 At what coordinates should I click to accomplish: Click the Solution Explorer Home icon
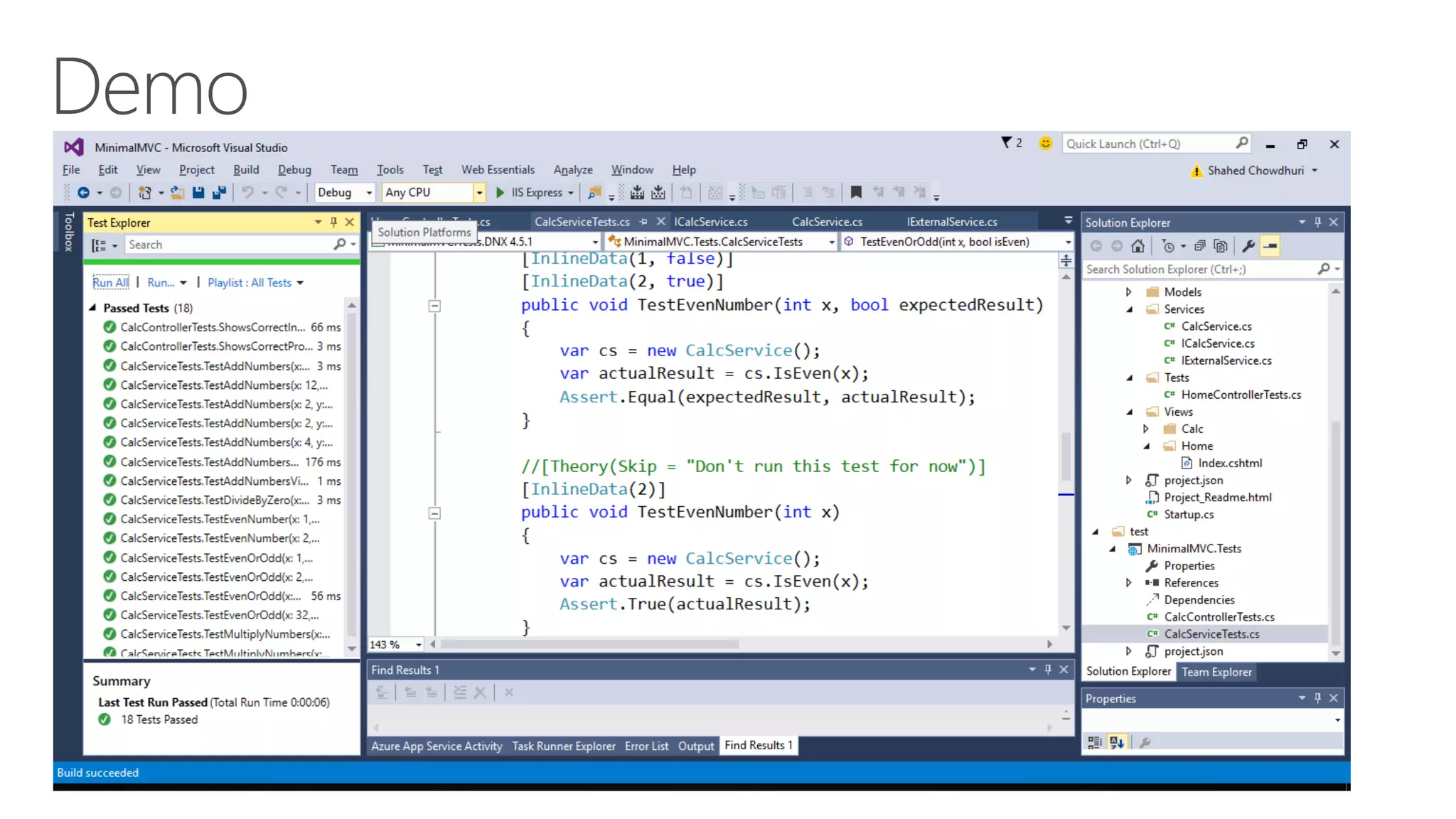tap(1137, 246)
